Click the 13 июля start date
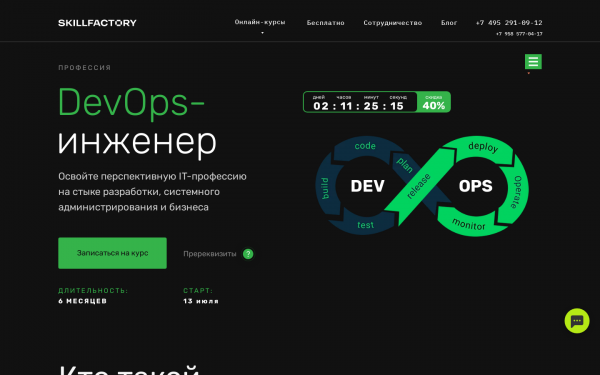This screenshot has height=375, width=600. tap(201, 301)
